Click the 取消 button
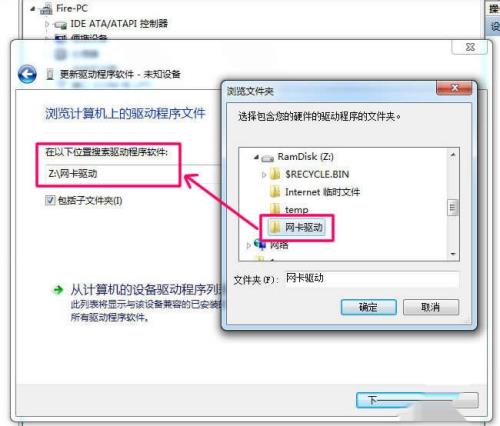 431,307
